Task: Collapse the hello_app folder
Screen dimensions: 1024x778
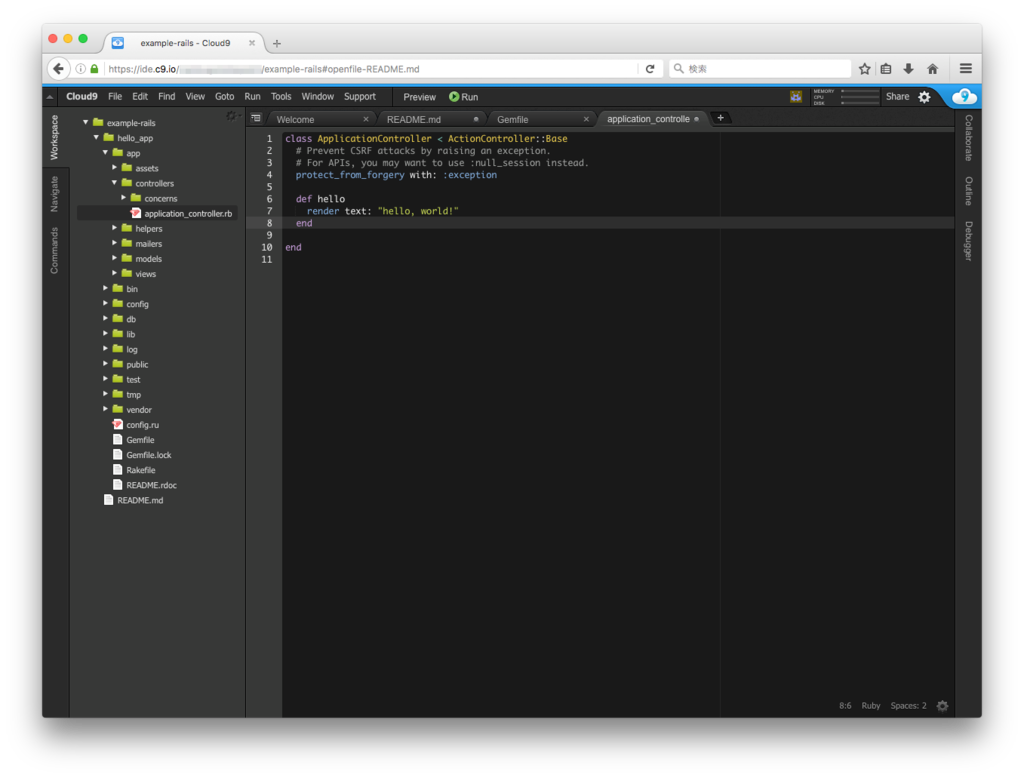Action: click(x=96, y=137)
